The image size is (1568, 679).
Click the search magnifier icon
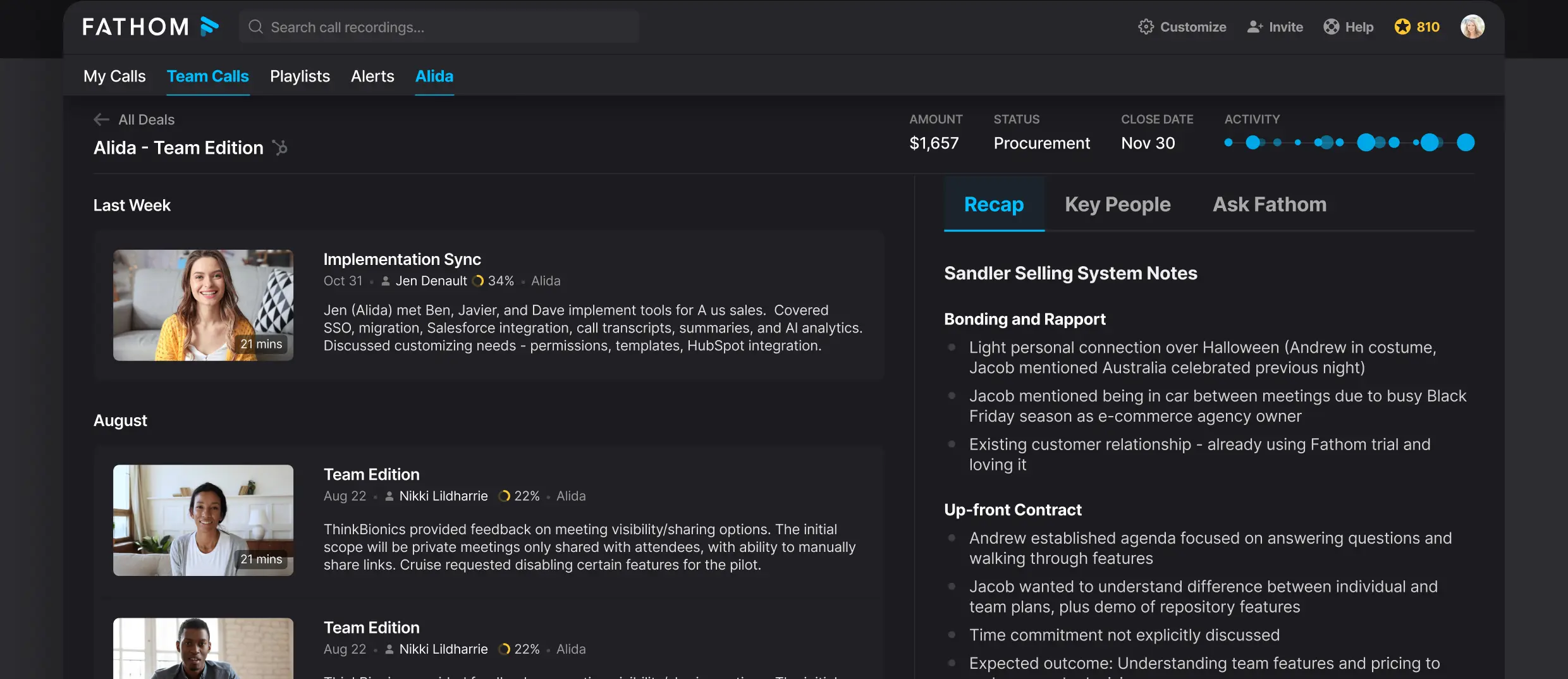pyautogui.click(x=255, y=27)
